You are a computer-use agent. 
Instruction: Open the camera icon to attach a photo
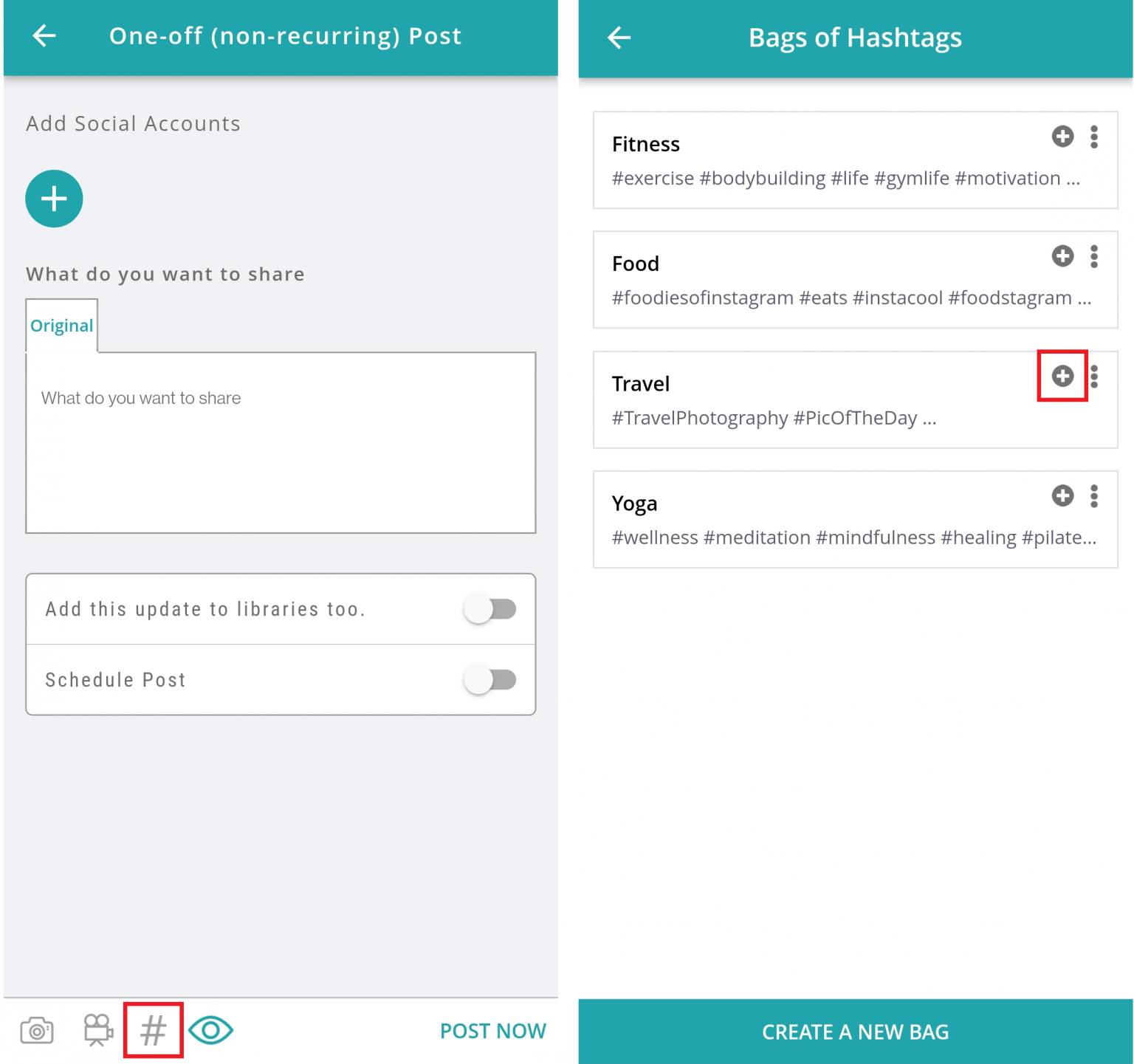pos(36,1031)
